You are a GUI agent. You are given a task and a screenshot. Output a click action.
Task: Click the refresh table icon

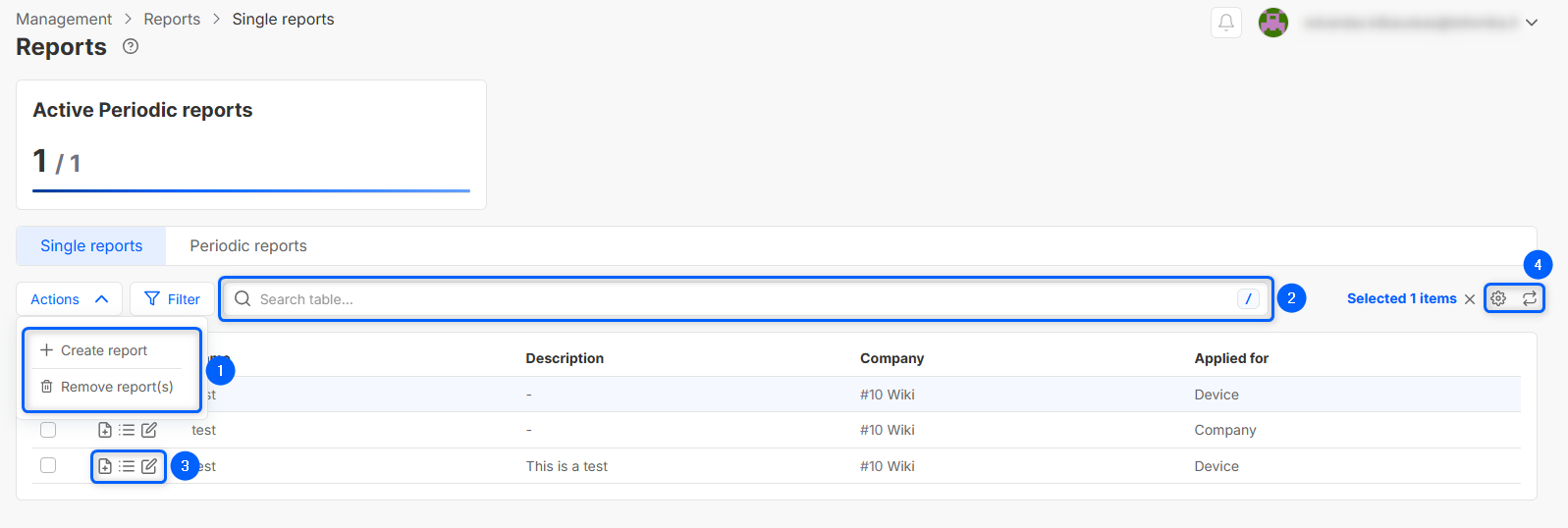[x=1530, y=298]
